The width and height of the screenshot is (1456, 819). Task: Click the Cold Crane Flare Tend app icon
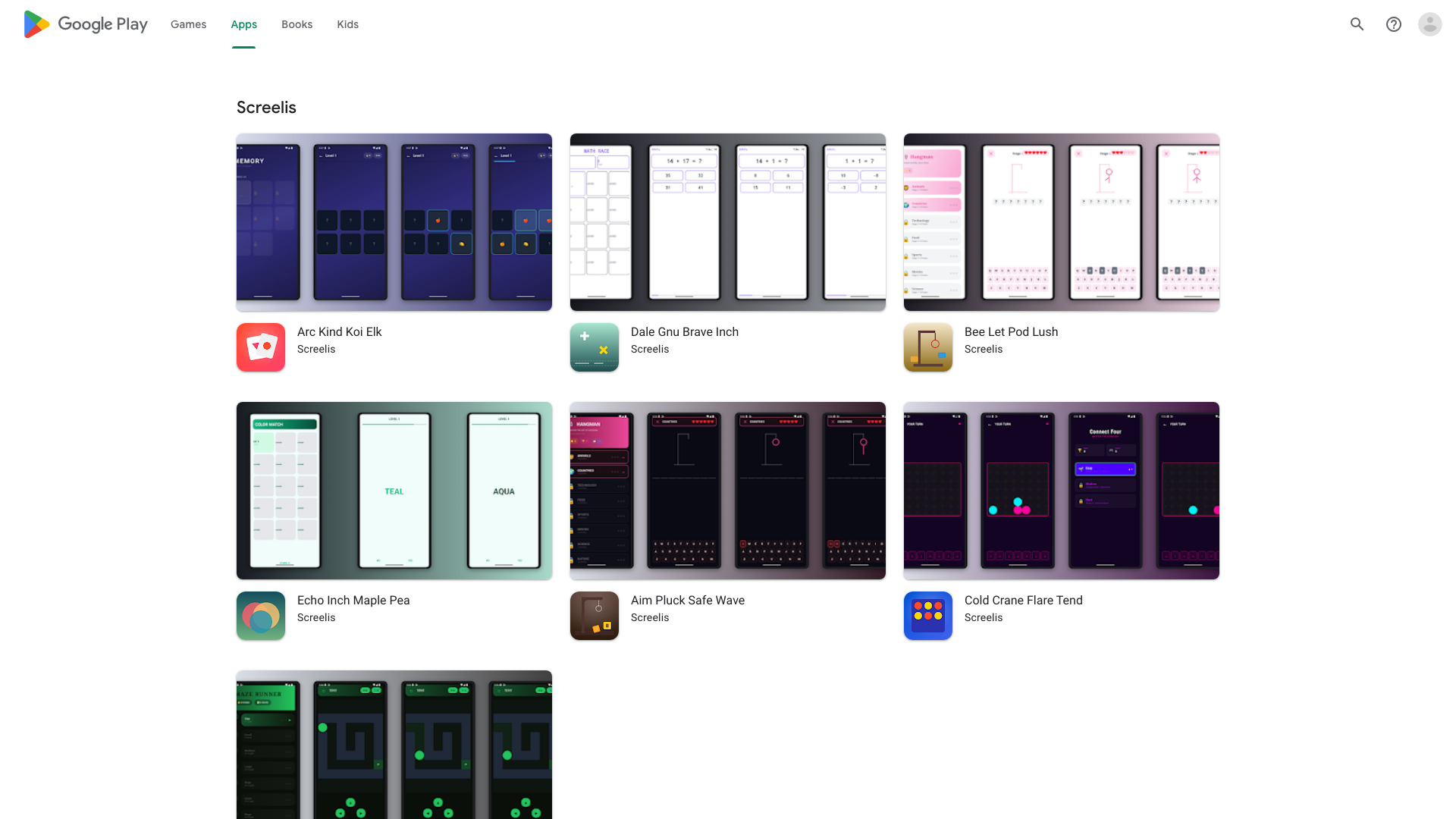coord(928,616)
